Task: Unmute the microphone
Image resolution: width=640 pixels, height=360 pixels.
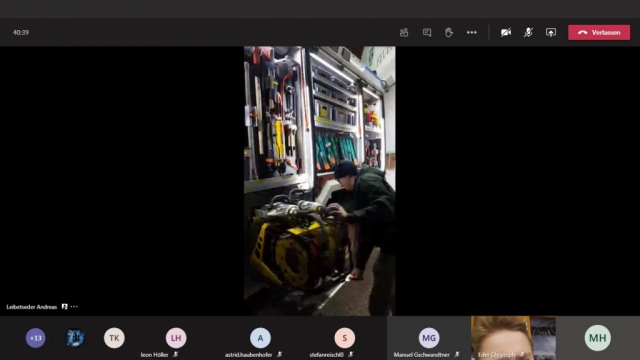Action: pos(528,33)
